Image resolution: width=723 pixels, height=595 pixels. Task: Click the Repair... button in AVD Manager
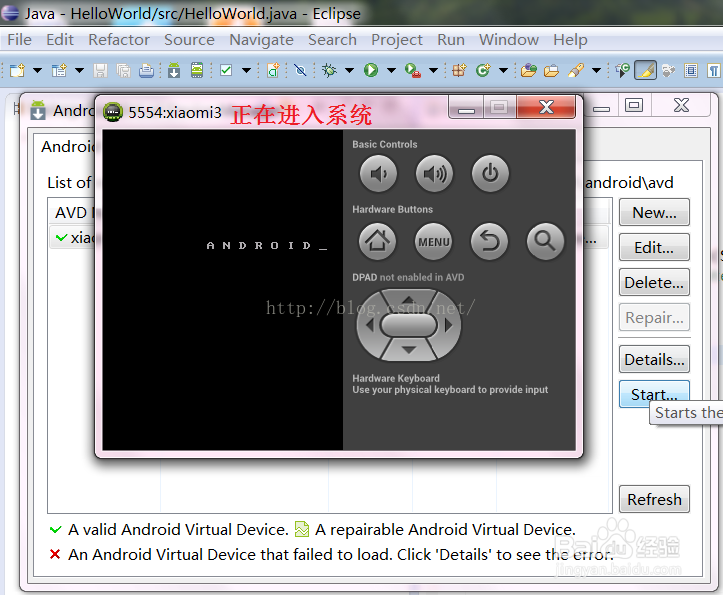click(654, 317)
